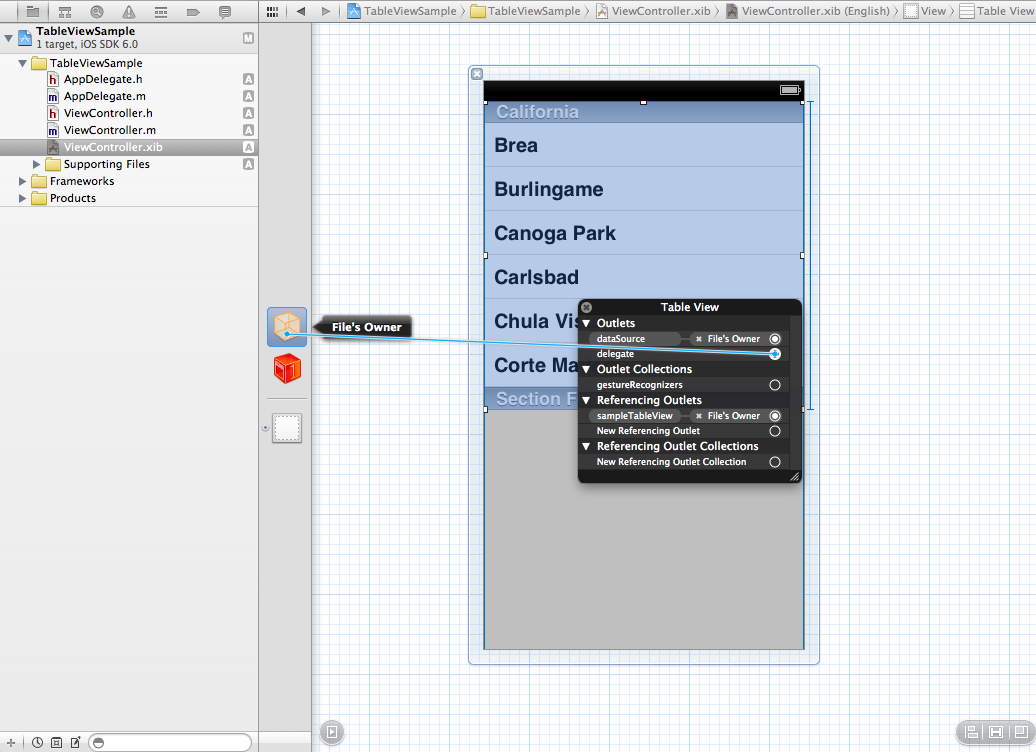Open the Resizing canvas control
This screenshot has height=752, width=1036.
pos(1020,732)
